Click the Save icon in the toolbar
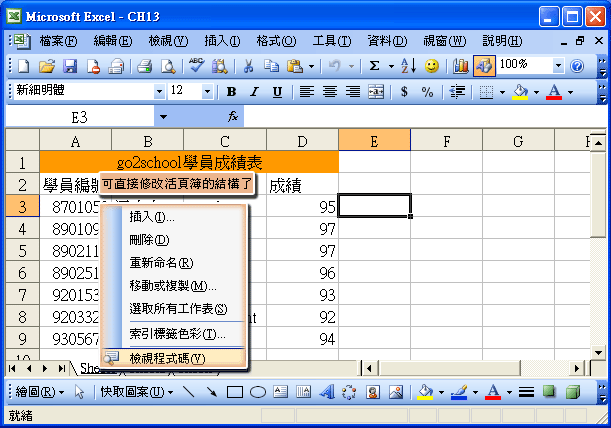The image size is (611, 428). [x=70, y=66]
